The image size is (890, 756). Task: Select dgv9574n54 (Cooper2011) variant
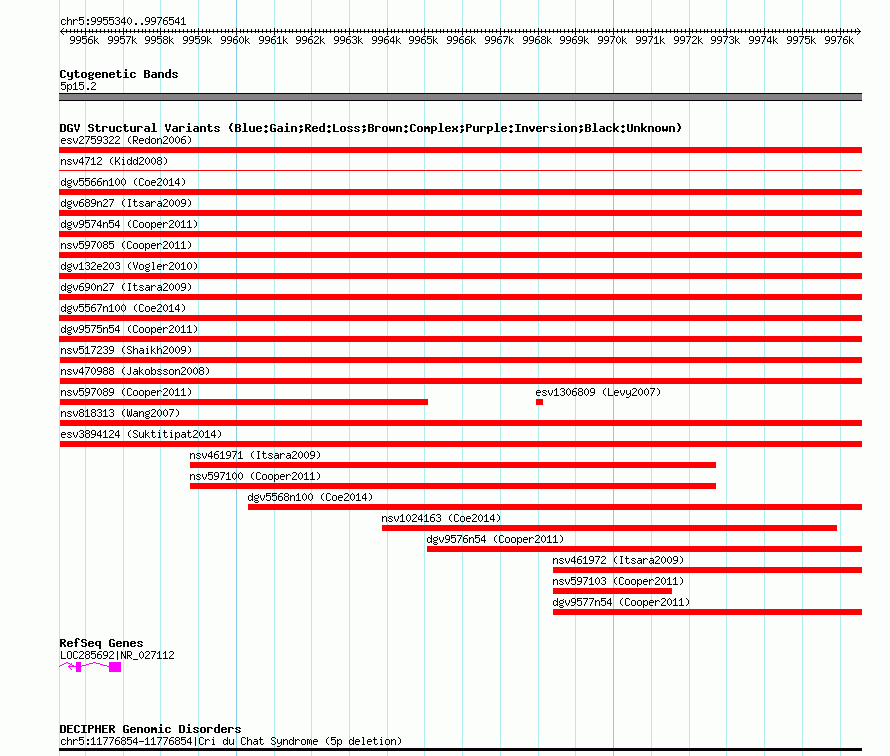coord(129,224)
